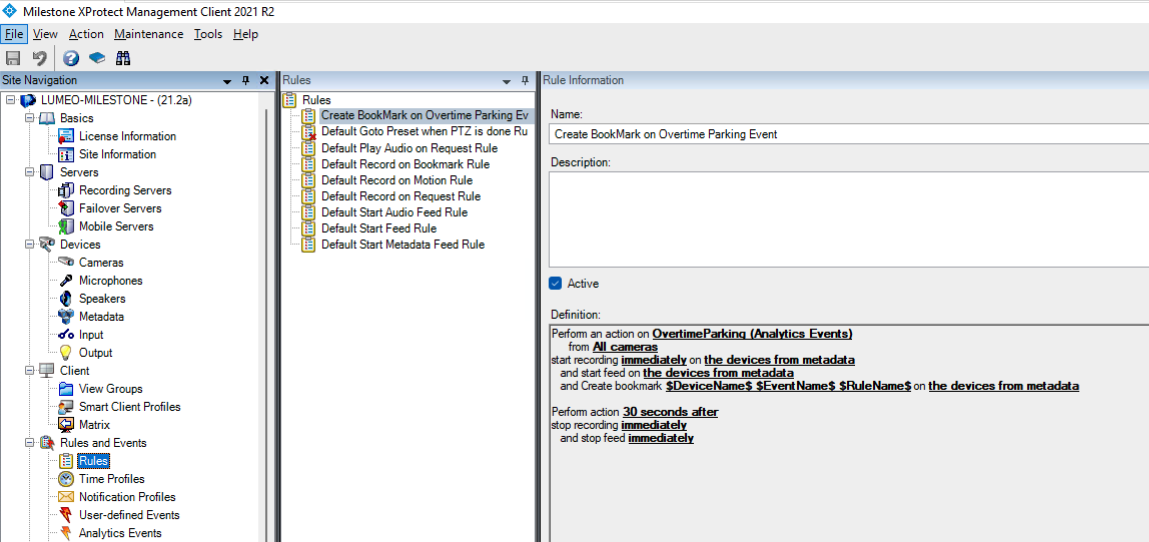The width and height of the screenshot is (1149, 542).
Task: Click $DeviceName$ $EventName$ $RuleName$ bookmark link
Action: coord(788,385)
